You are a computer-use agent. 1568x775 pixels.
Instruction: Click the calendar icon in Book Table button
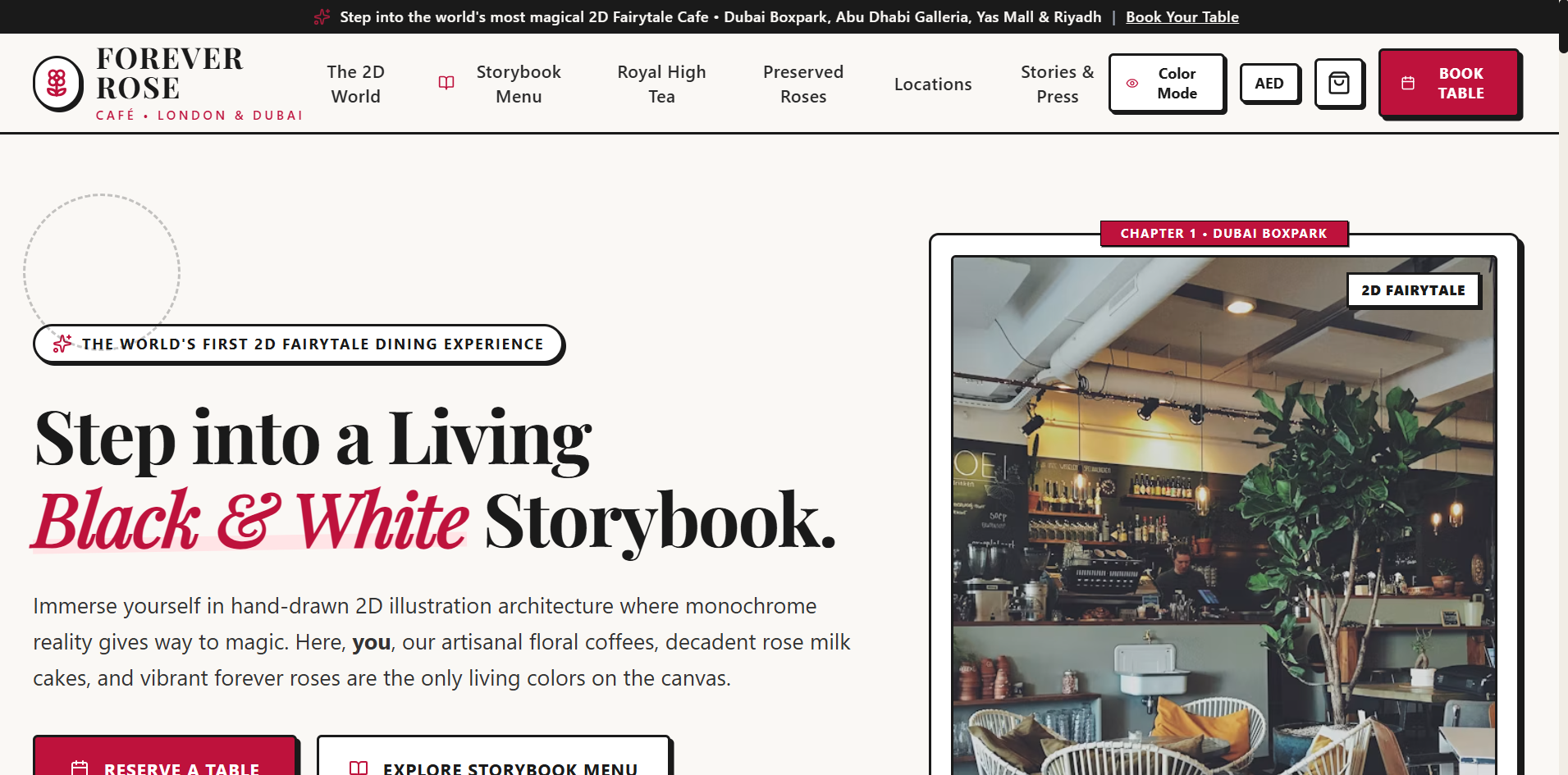coord(1408,83)
